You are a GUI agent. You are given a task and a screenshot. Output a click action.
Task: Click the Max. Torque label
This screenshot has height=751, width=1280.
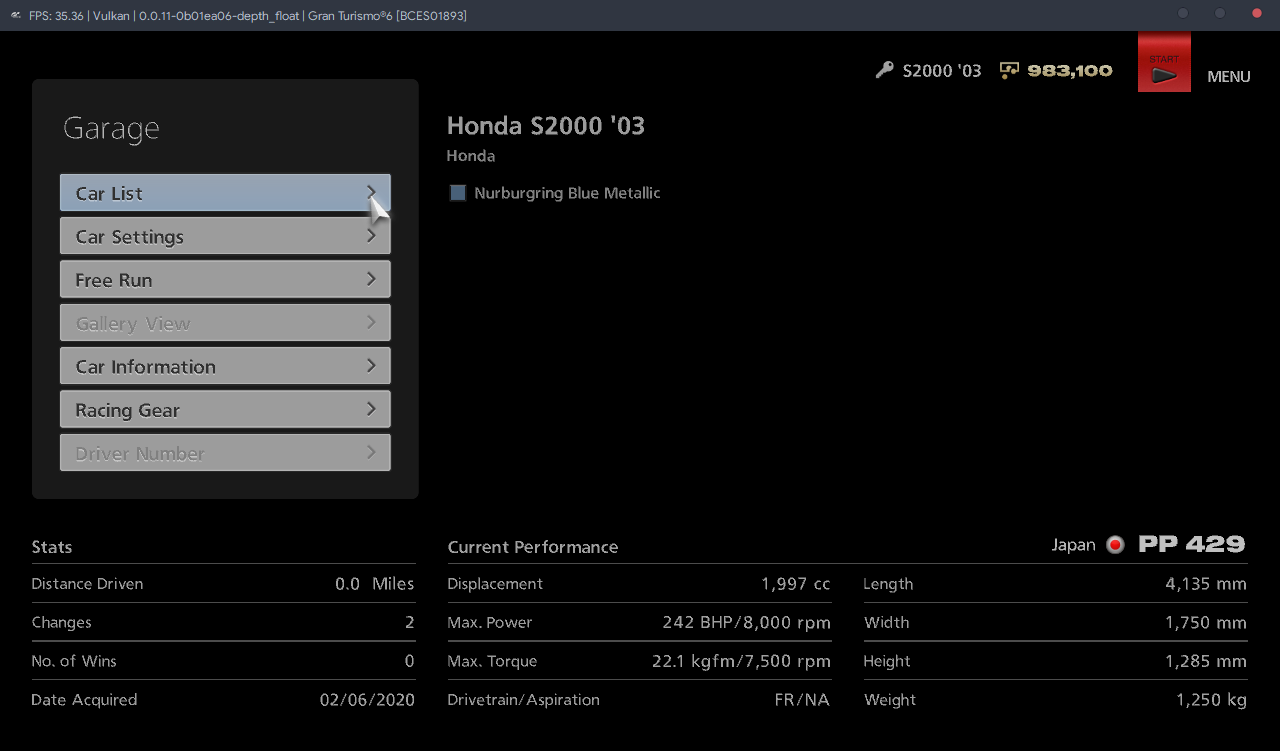[x=492, y=661]
